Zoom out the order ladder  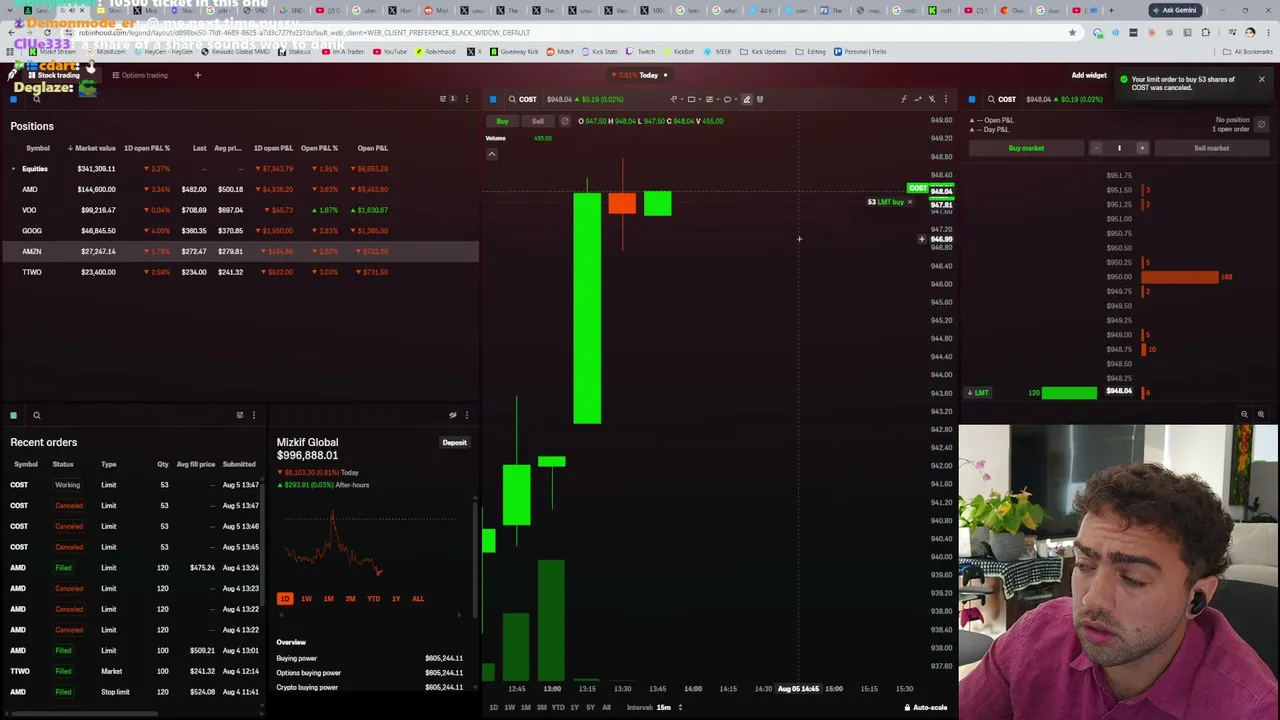1244,414
